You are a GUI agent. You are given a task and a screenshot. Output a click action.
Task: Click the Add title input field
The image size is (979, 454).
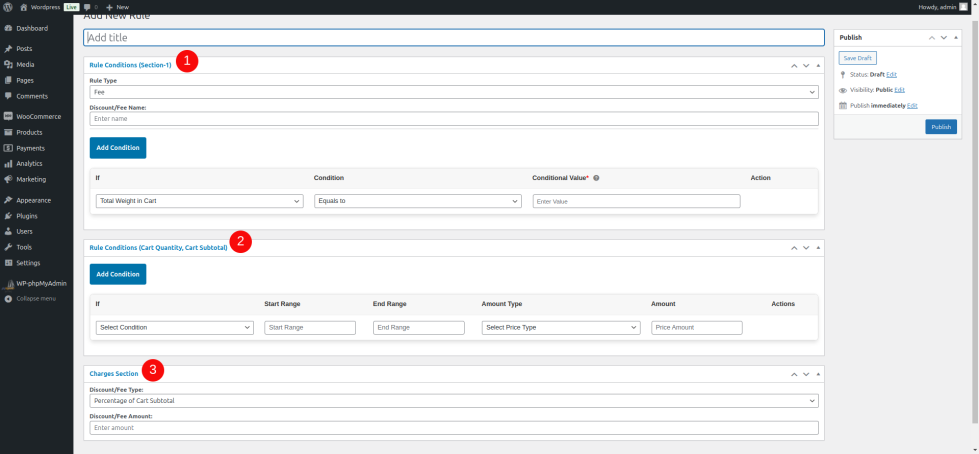[x=454, y=37]
